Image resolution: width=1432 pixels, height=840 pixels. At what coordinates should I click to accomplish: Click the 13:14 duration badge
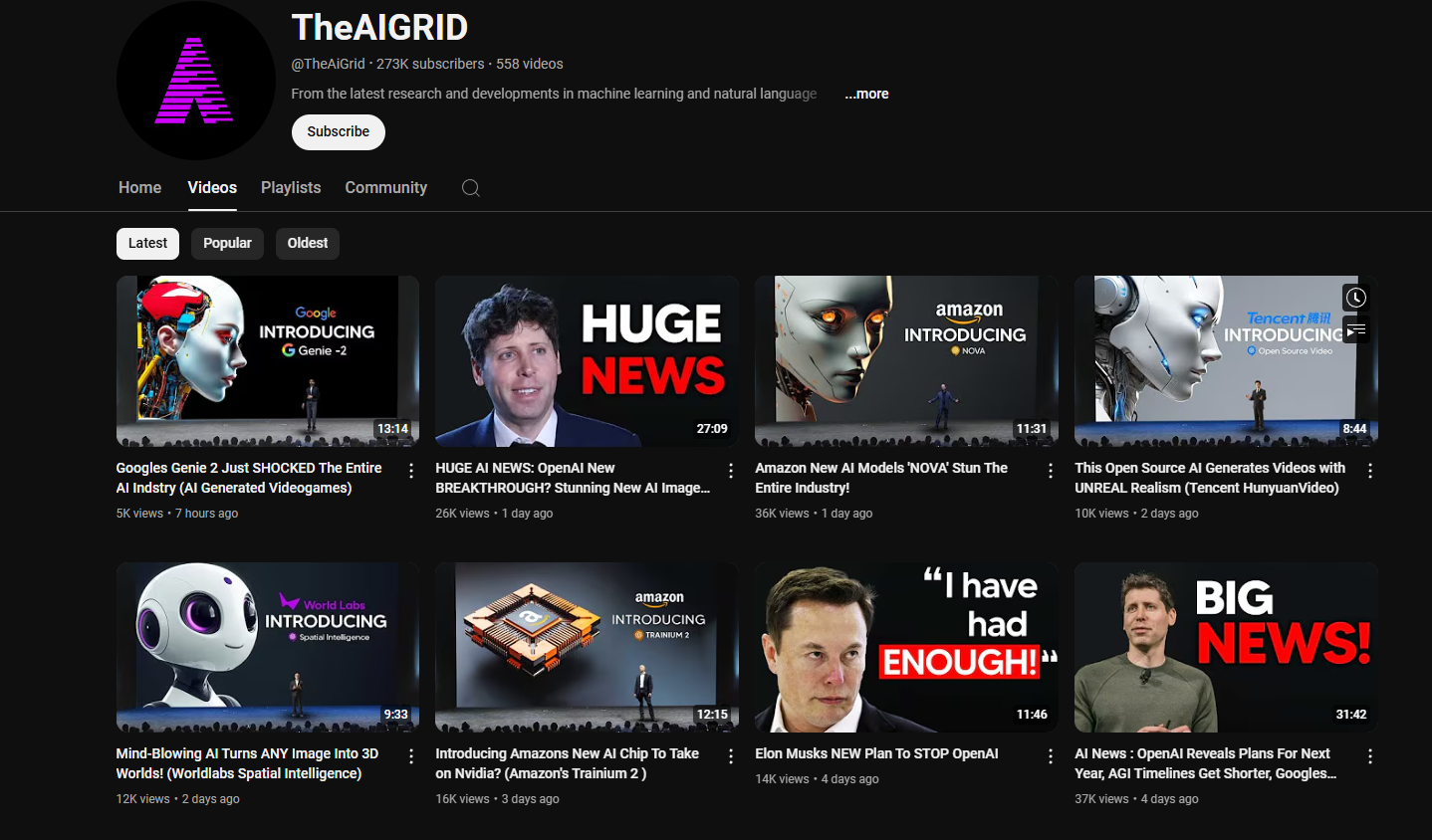click(392, 429)
